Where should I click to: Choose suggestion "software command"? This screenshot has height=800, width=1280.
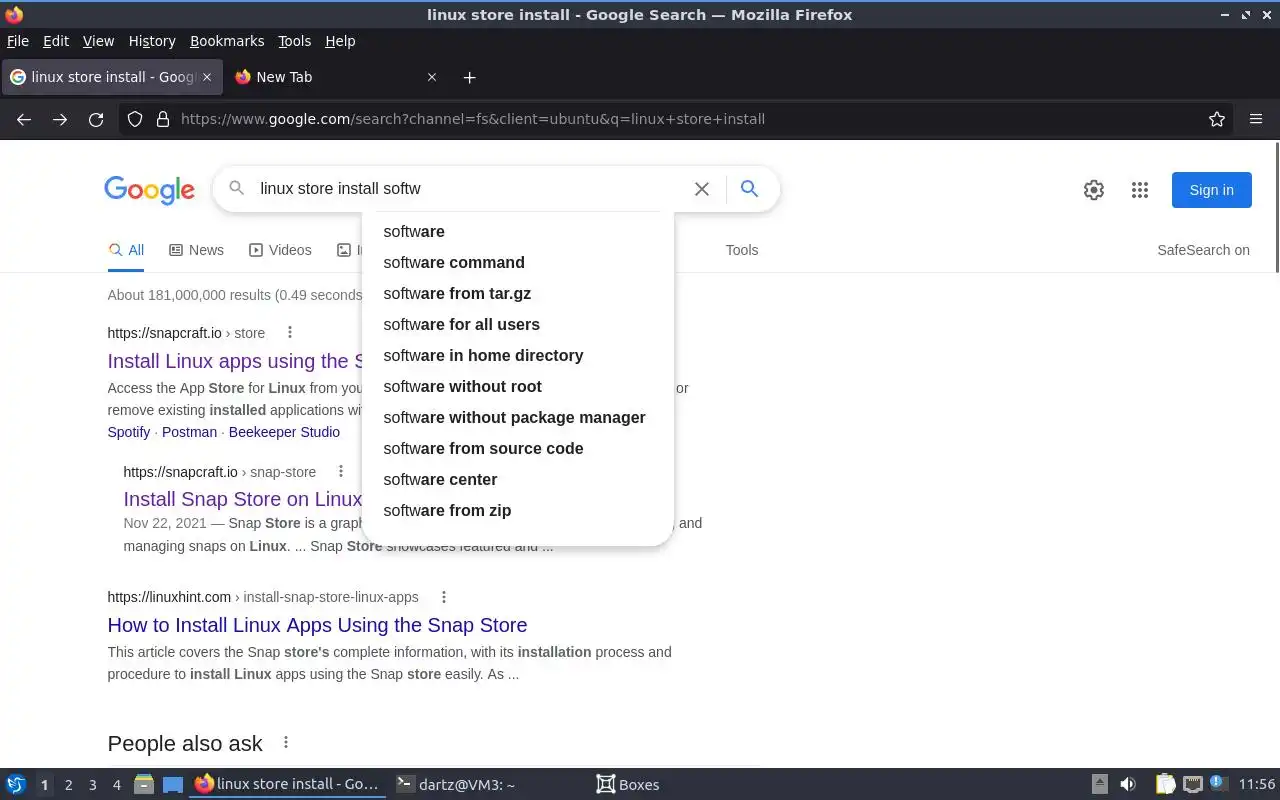point(518,262)
